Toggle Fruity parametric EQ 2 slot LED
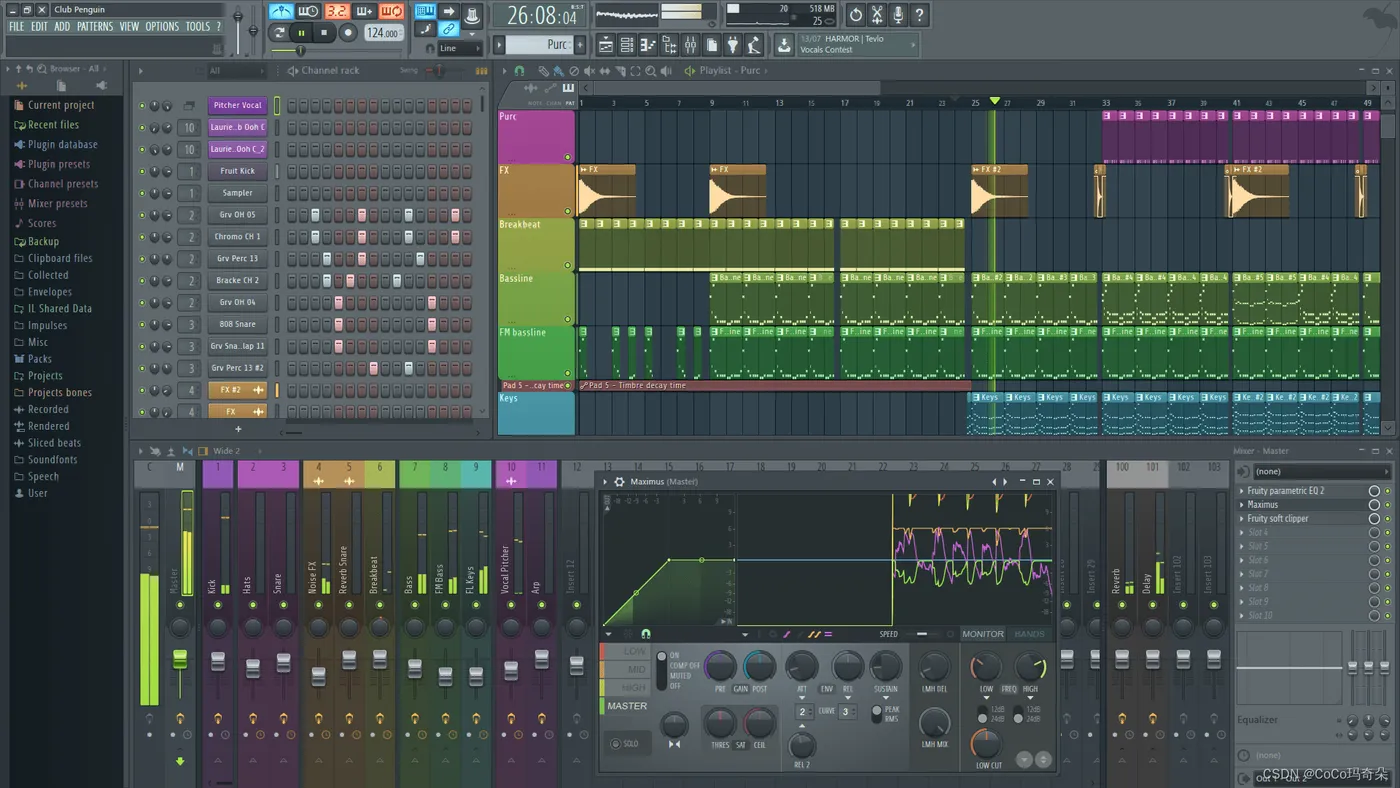 (1387, 491)
